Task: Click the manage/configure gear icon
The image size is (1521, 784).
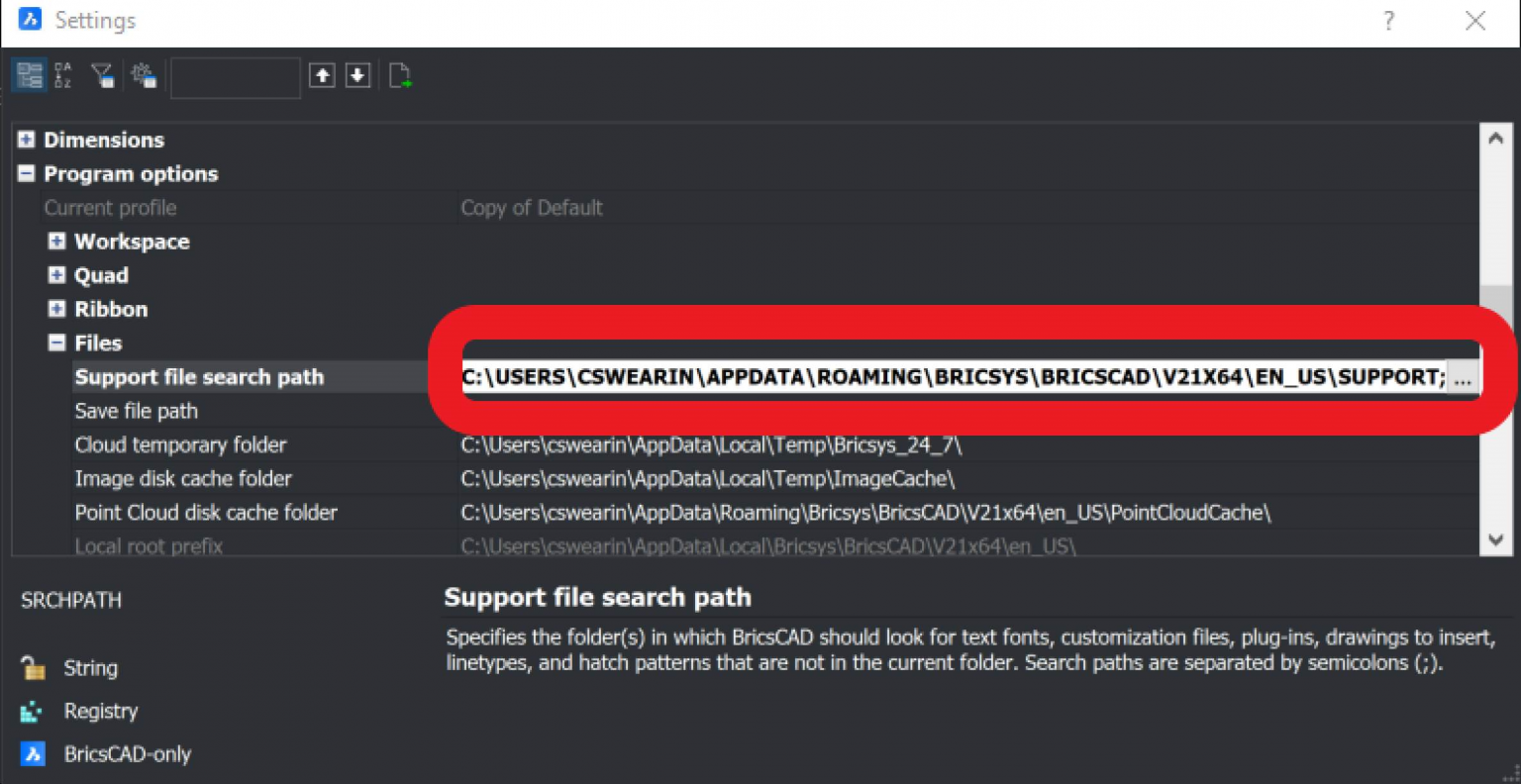Action: pyautogui.click(x=144, y=74)
